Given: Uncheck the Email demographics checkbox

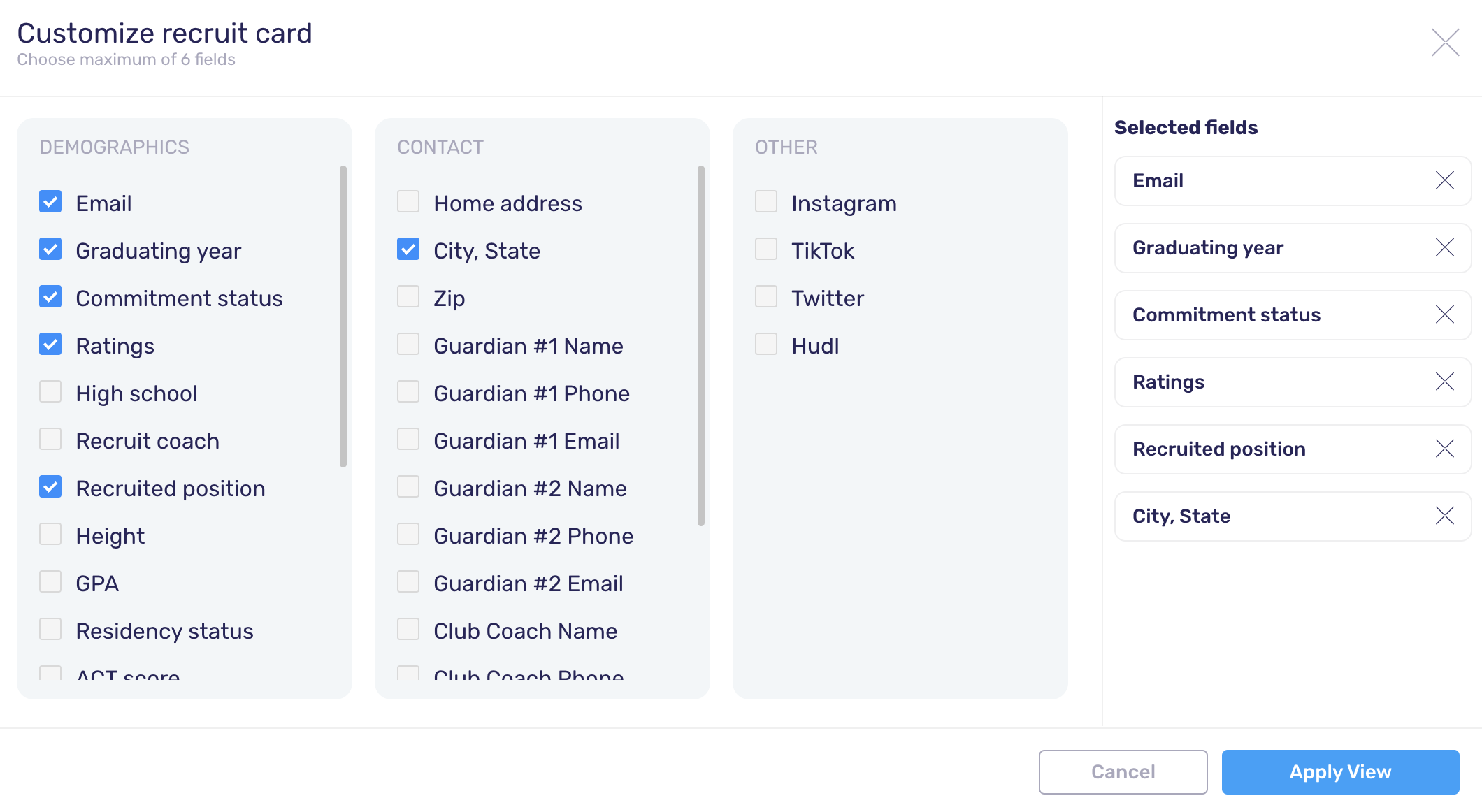Looking at the screenshot, I should coord(50,201).
